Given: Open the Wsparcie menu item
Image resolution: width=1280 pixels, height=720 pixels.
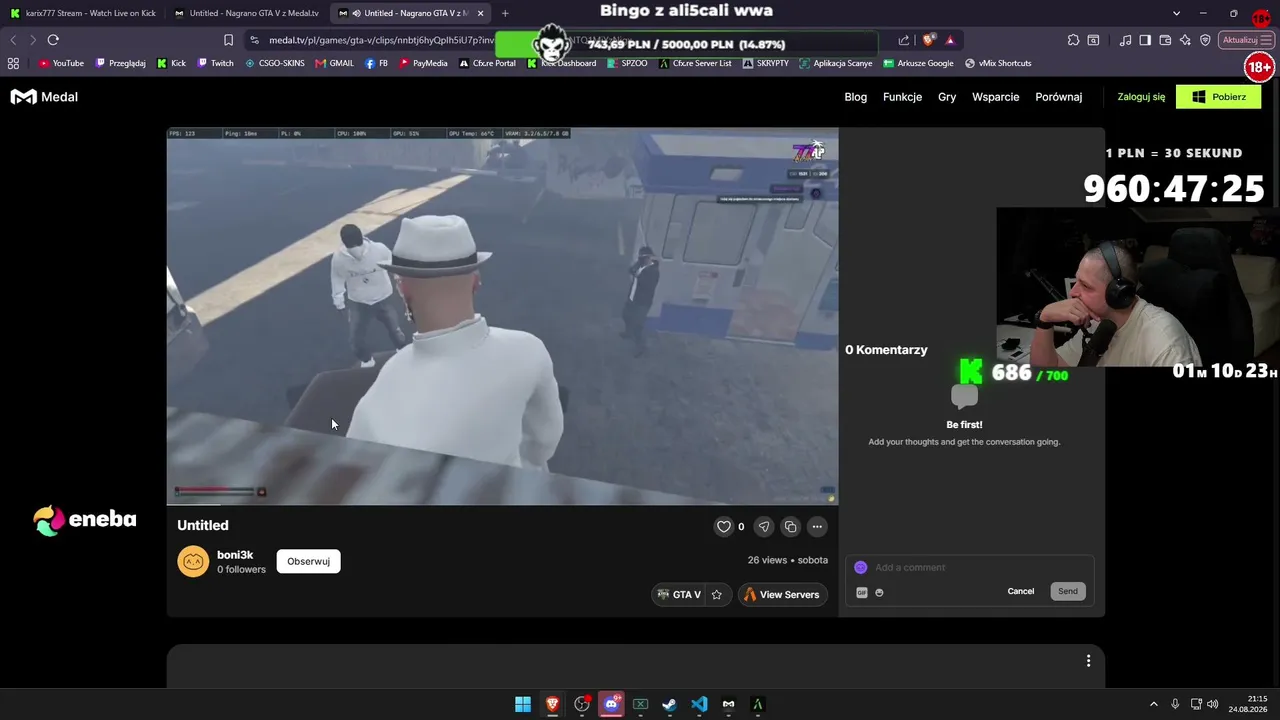Looking at the screenshot, I should pyautogui.click(x=996, y=97).
